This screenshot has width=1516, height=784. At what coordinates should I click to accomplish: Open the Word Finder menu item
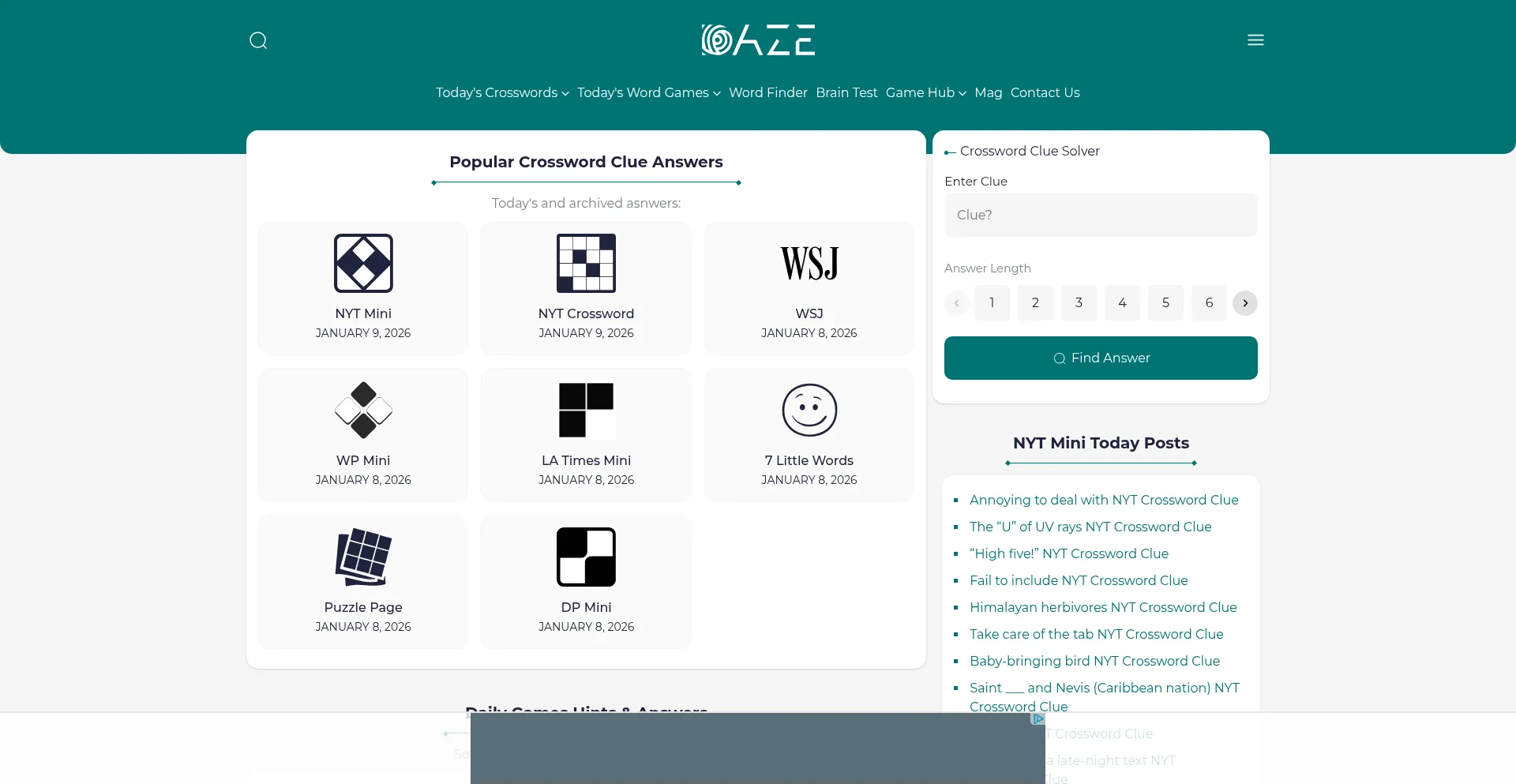tap(767, 92)
